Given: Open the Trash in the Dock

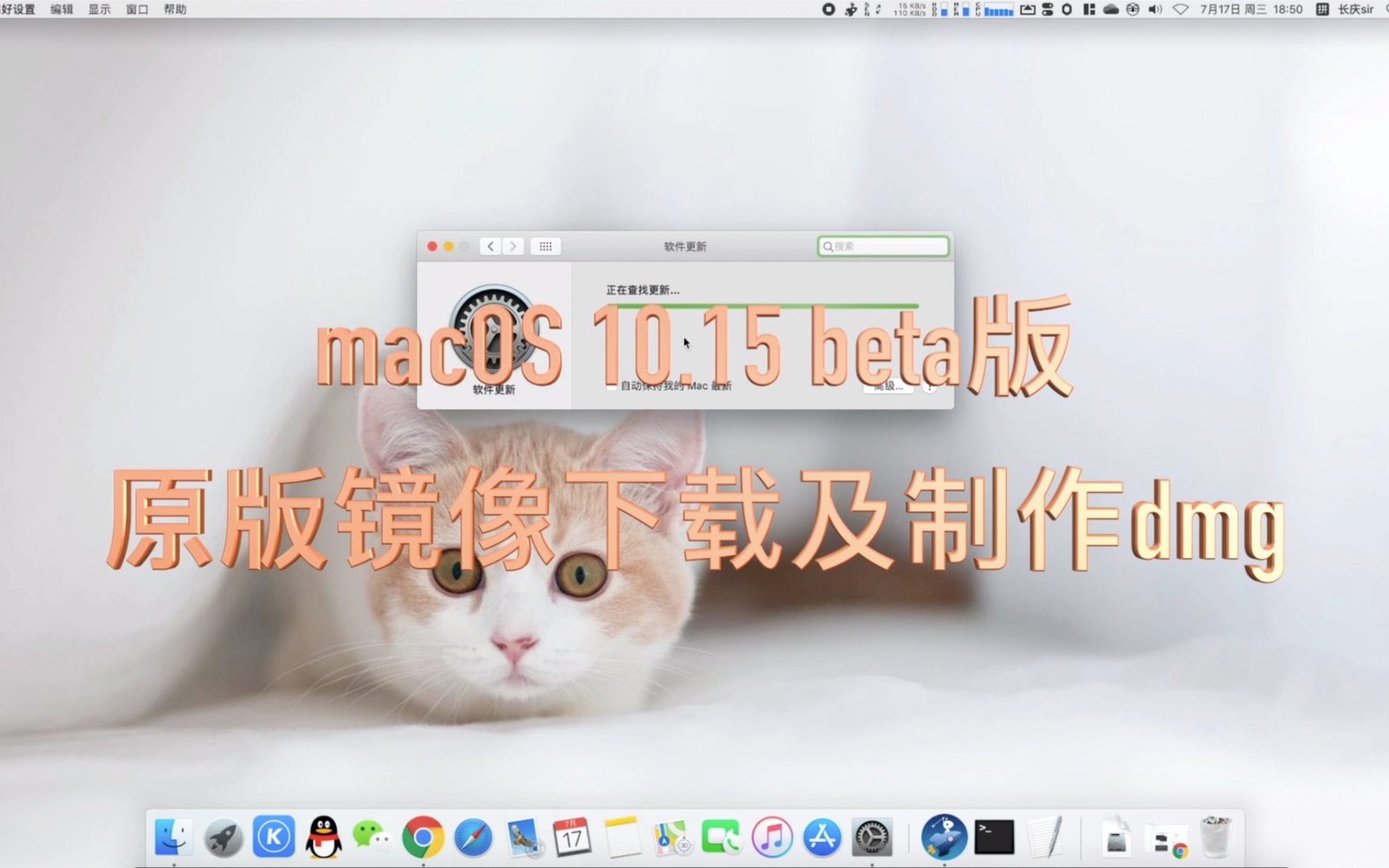Looking at the screenshot, I should click(1217, 837).
